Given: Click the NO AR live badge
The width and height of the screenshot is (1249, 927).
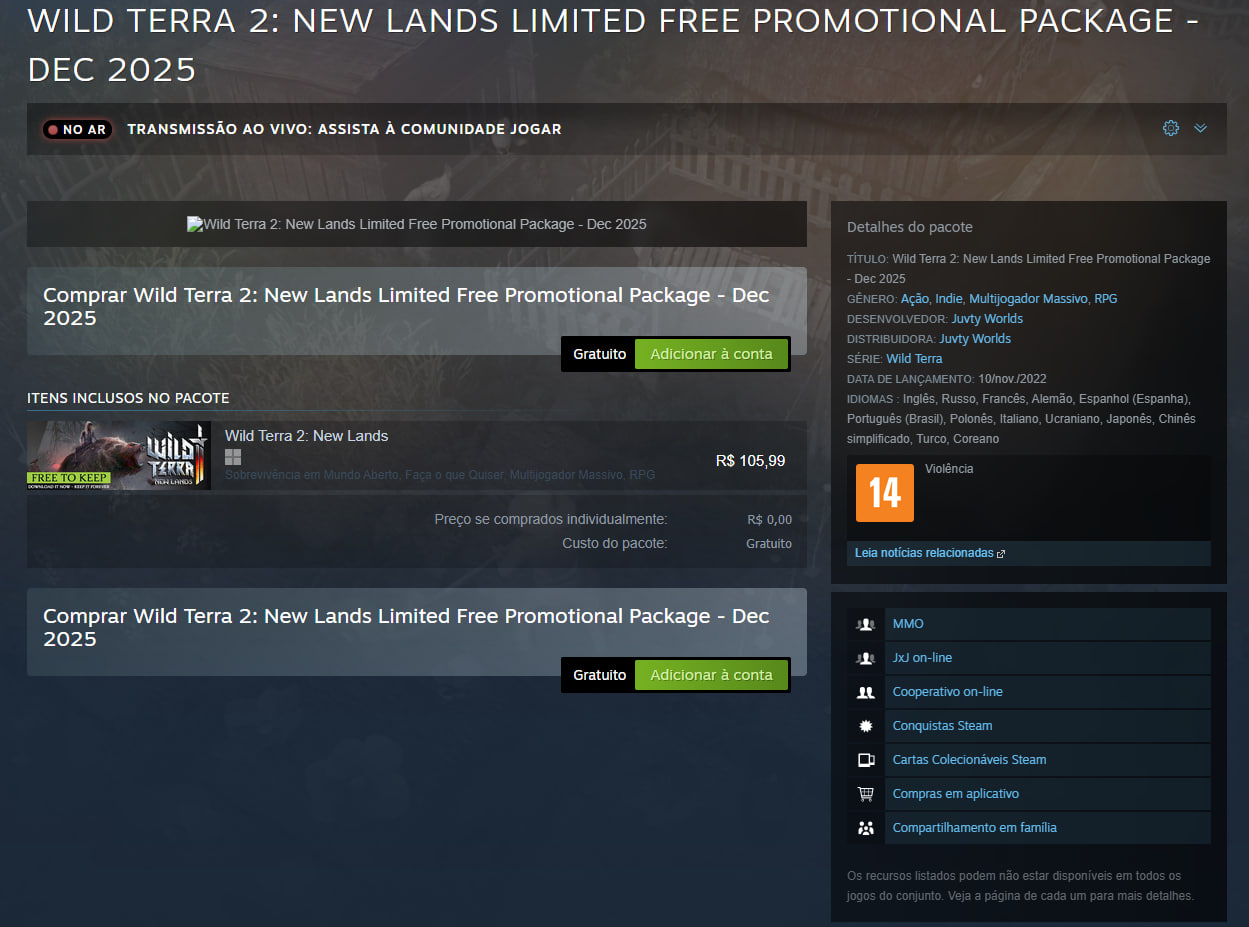Looking at the screenshot, I should (76, 129).
